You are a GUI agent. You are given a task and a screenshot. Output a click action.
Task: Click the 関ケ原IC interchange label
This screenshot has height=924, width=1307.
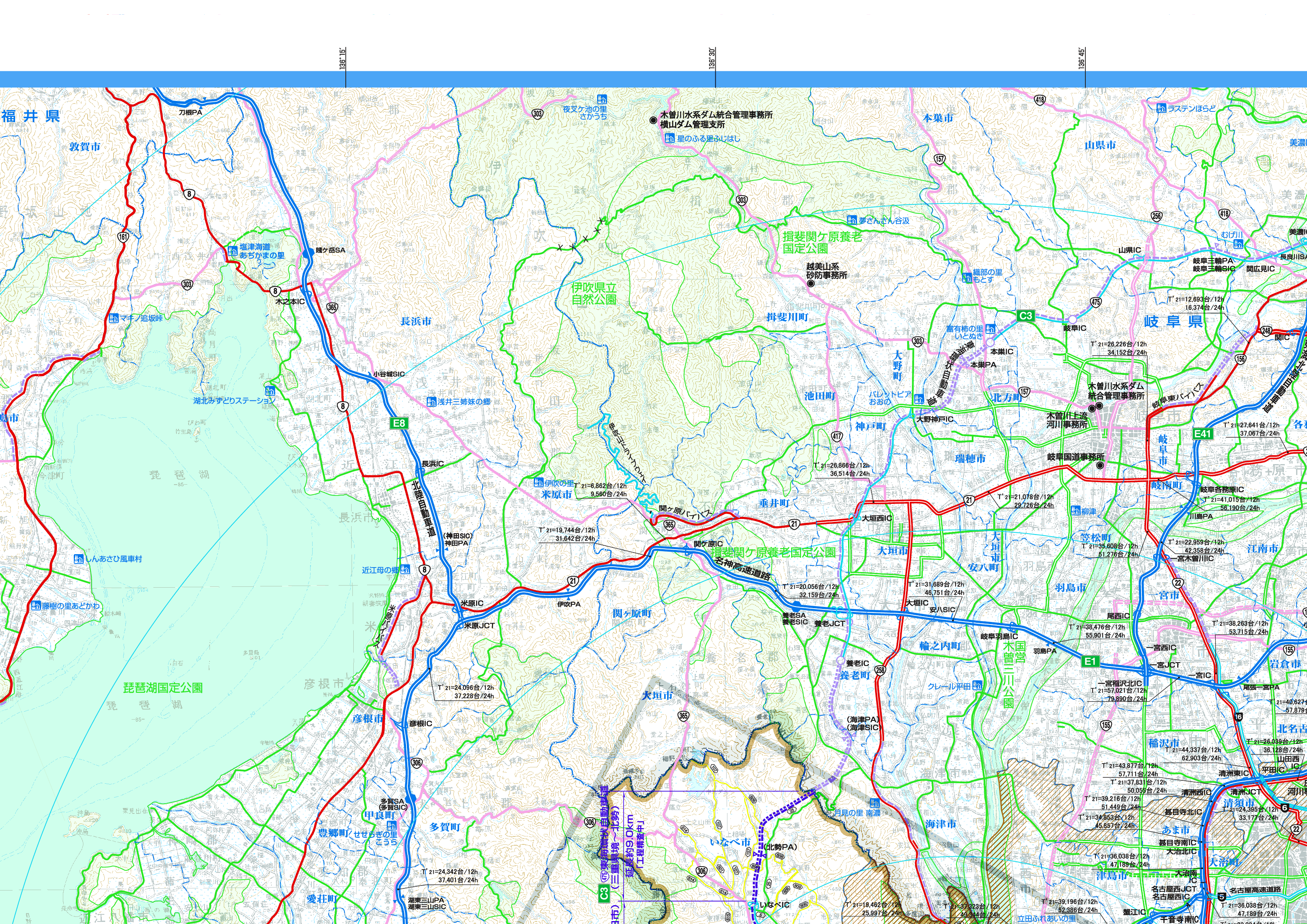point(708,544)
